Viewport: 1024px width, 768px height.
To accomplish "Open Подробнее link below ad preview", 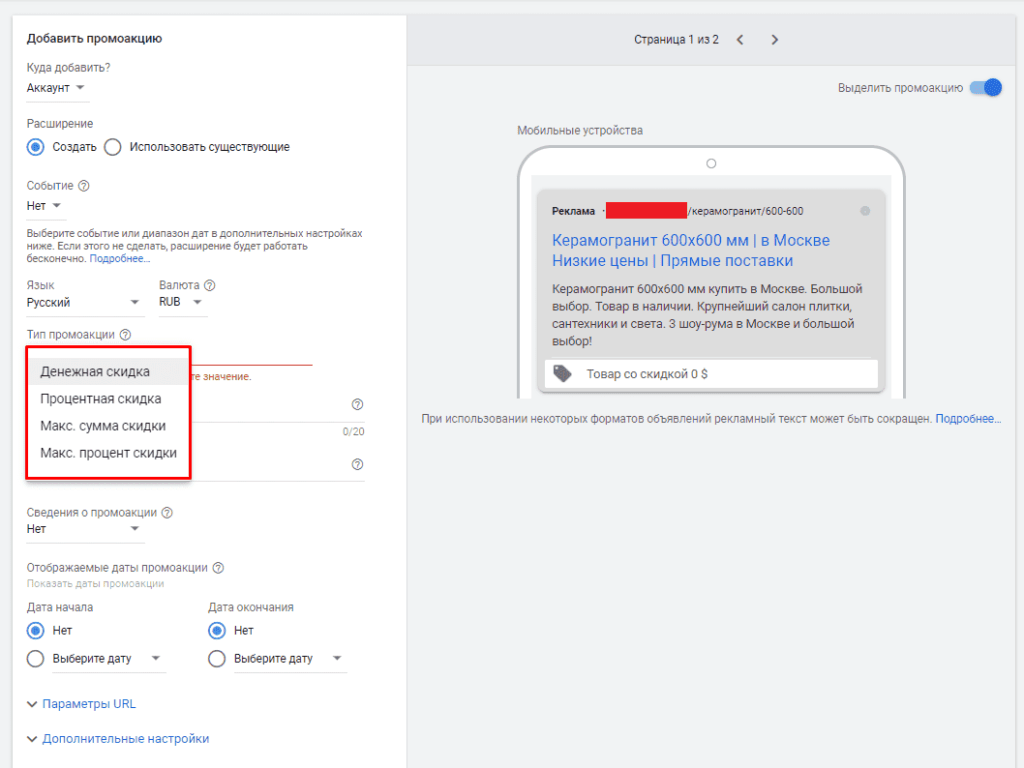I will [968, 419].
